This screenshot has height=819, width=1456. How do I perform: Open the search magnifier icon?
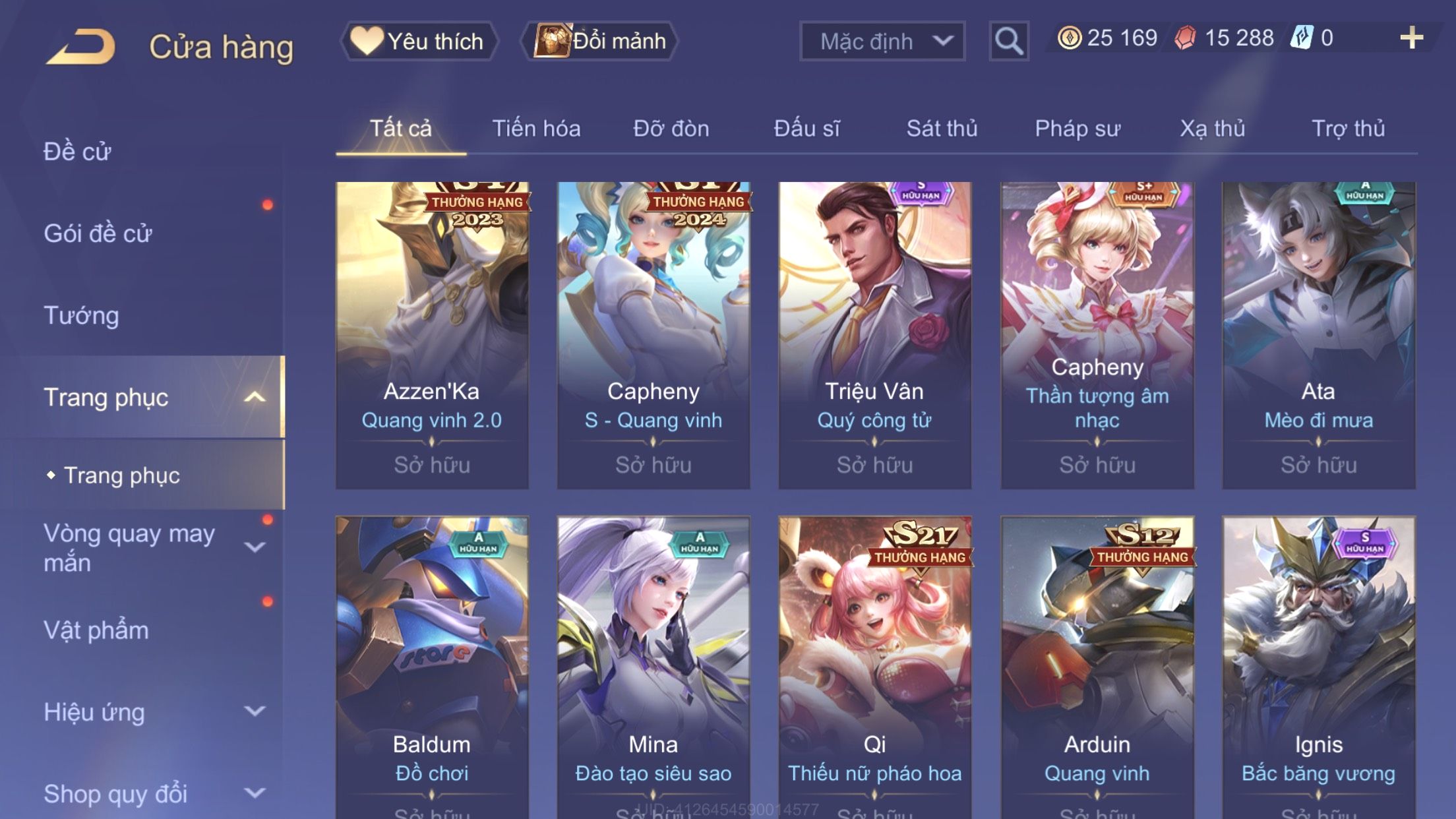[1008, 41]
